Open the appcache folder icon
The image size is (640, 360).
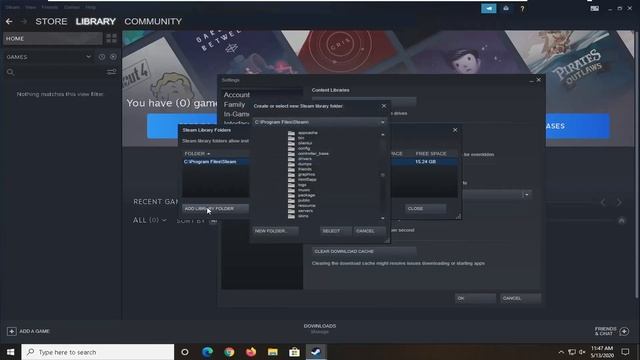(x=291, y=133)
